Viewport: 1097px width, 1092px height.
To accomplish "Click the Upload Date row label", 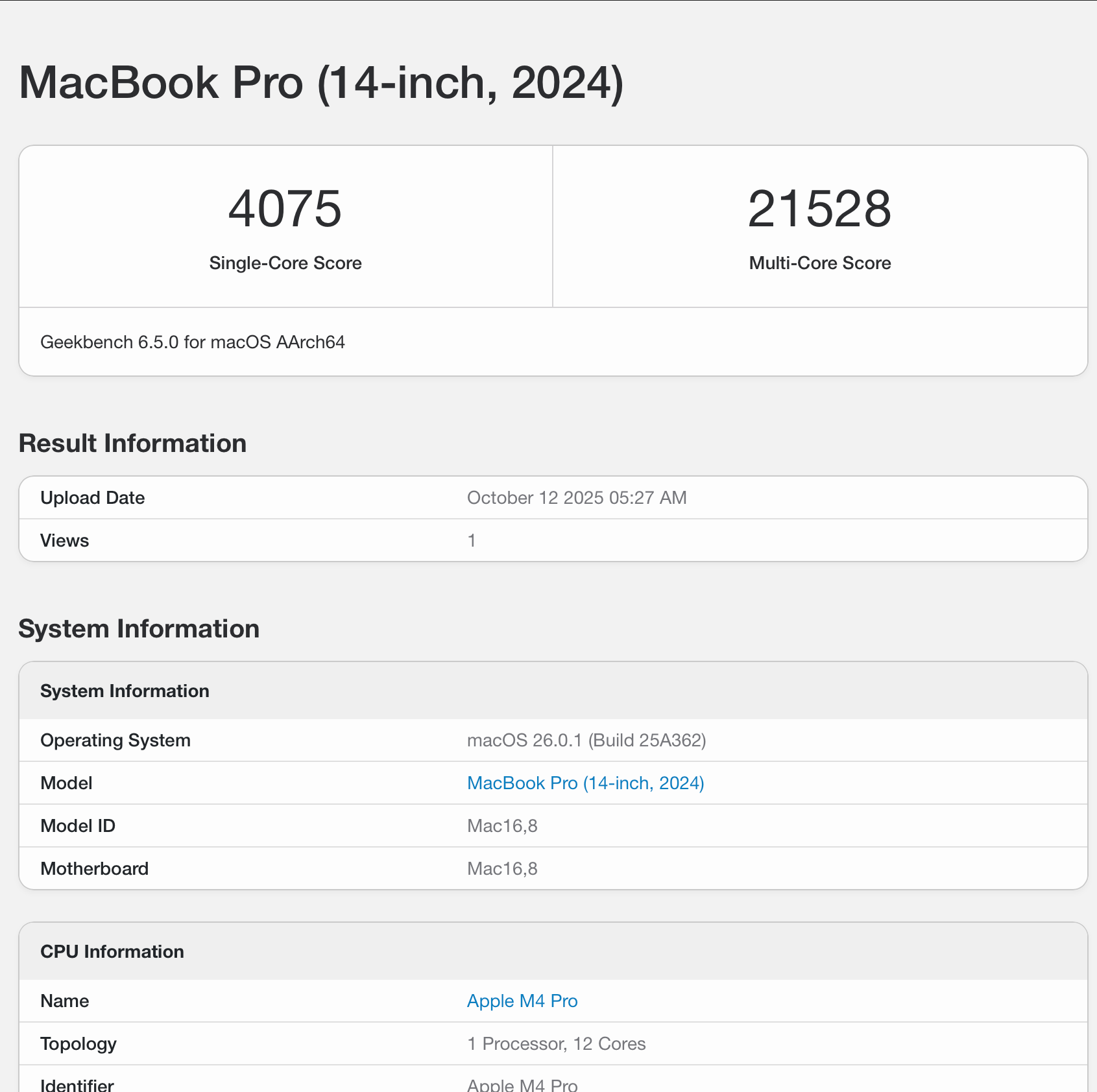I will point(92,497).
